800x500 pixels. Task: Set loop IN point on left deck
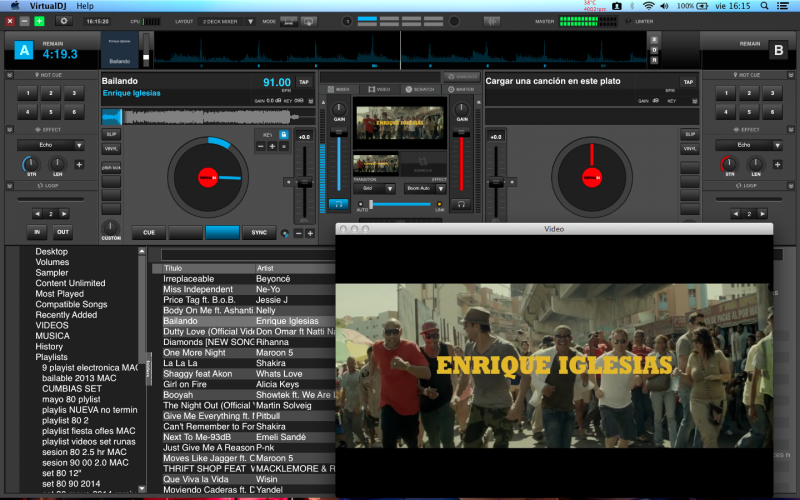click(x=37, y=232)
